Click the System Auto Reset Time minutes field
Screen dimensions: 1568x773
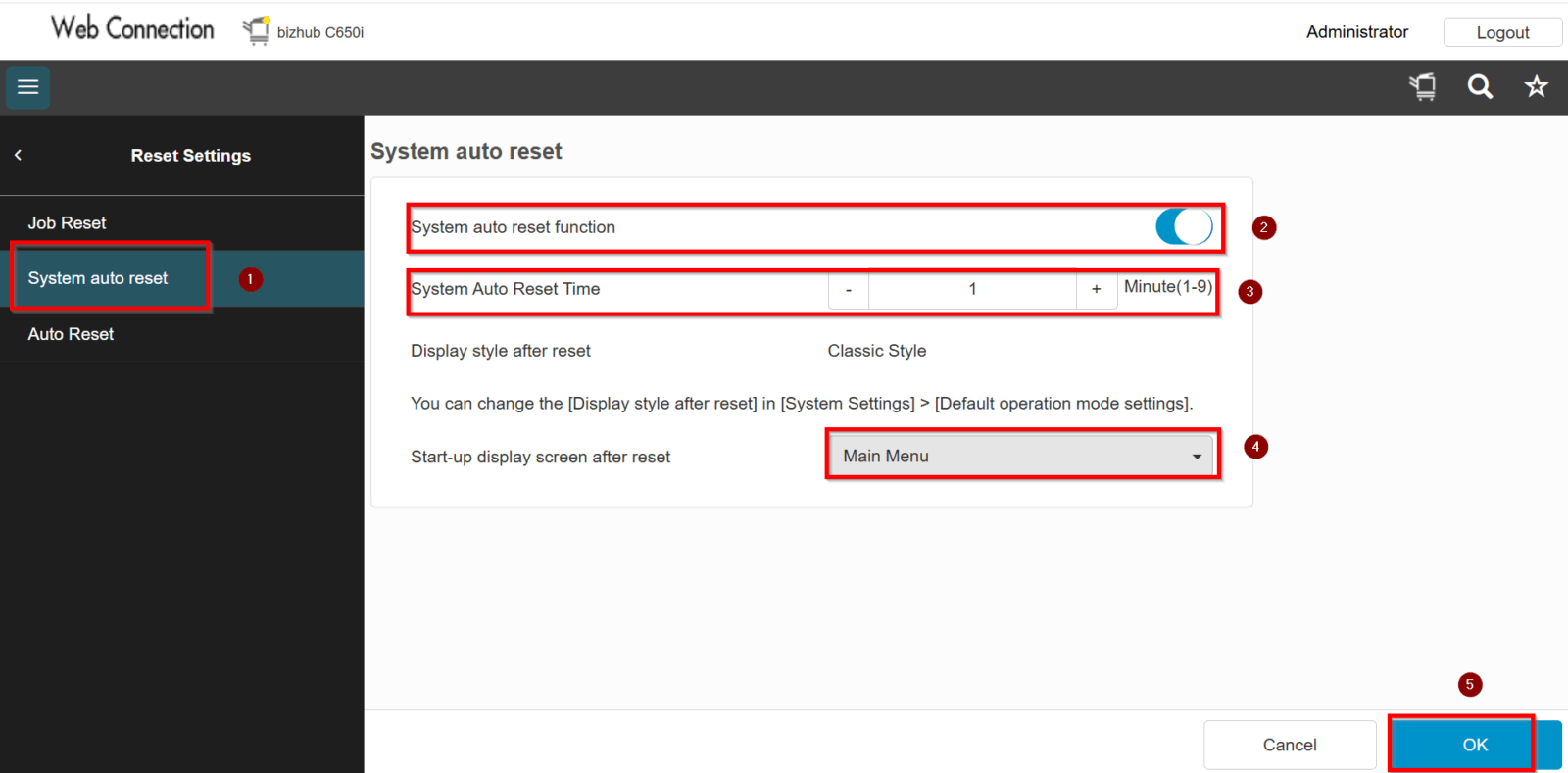pyautogui.click(x=972, y=290)
